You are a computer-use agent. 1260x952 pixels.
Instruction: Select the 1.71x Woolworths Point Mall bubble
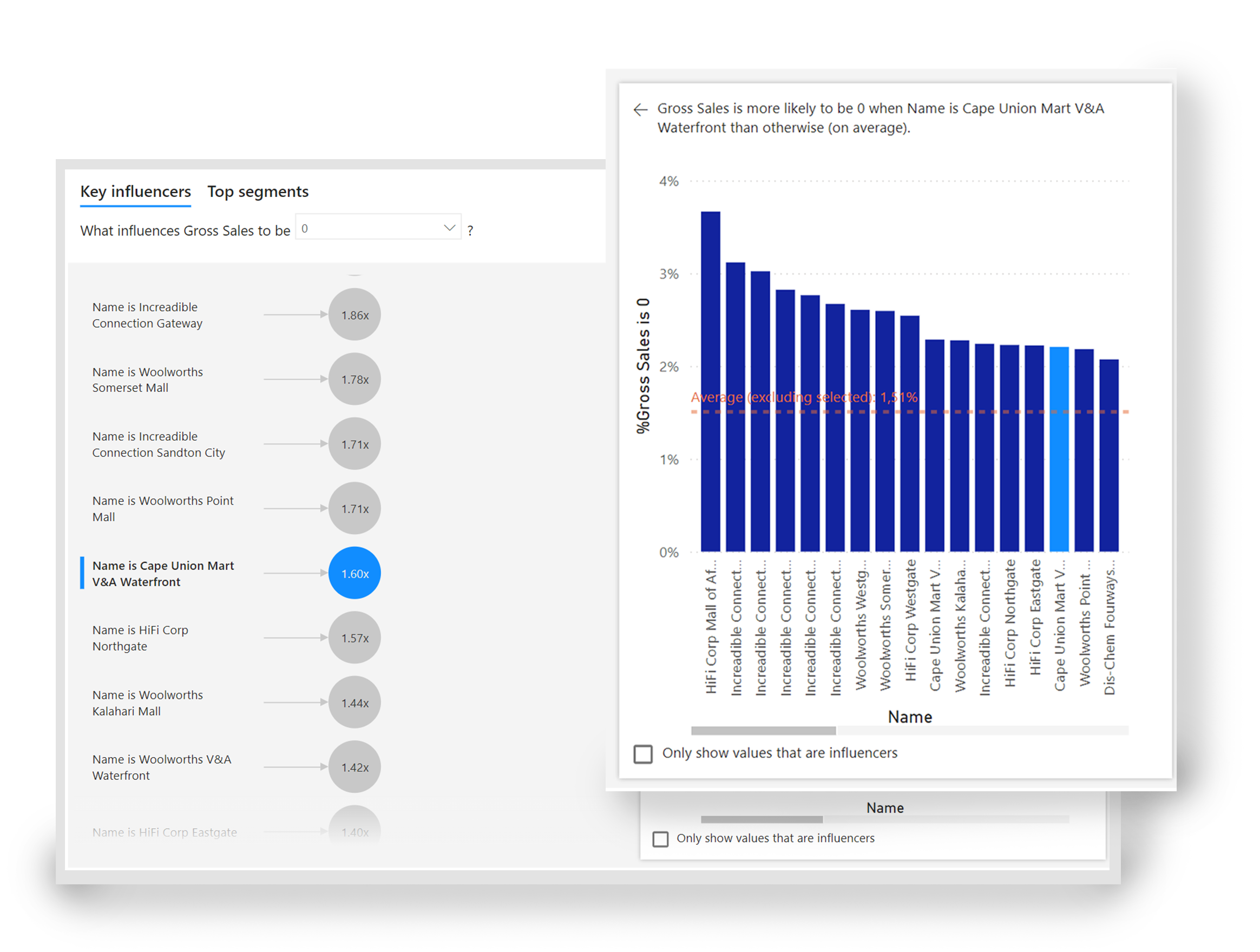[355, 509]
